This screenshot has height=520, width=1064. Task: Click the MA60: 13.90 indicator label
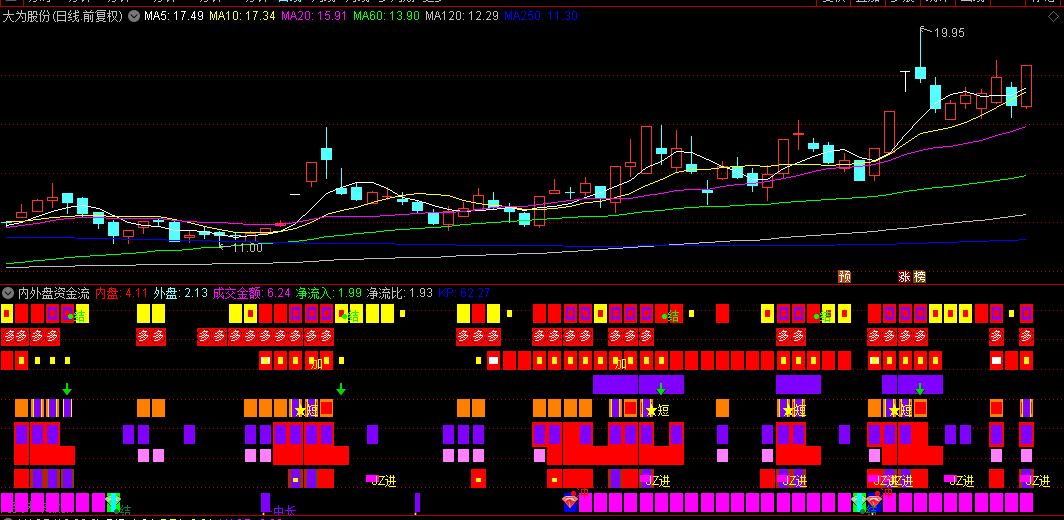point(386,15)
